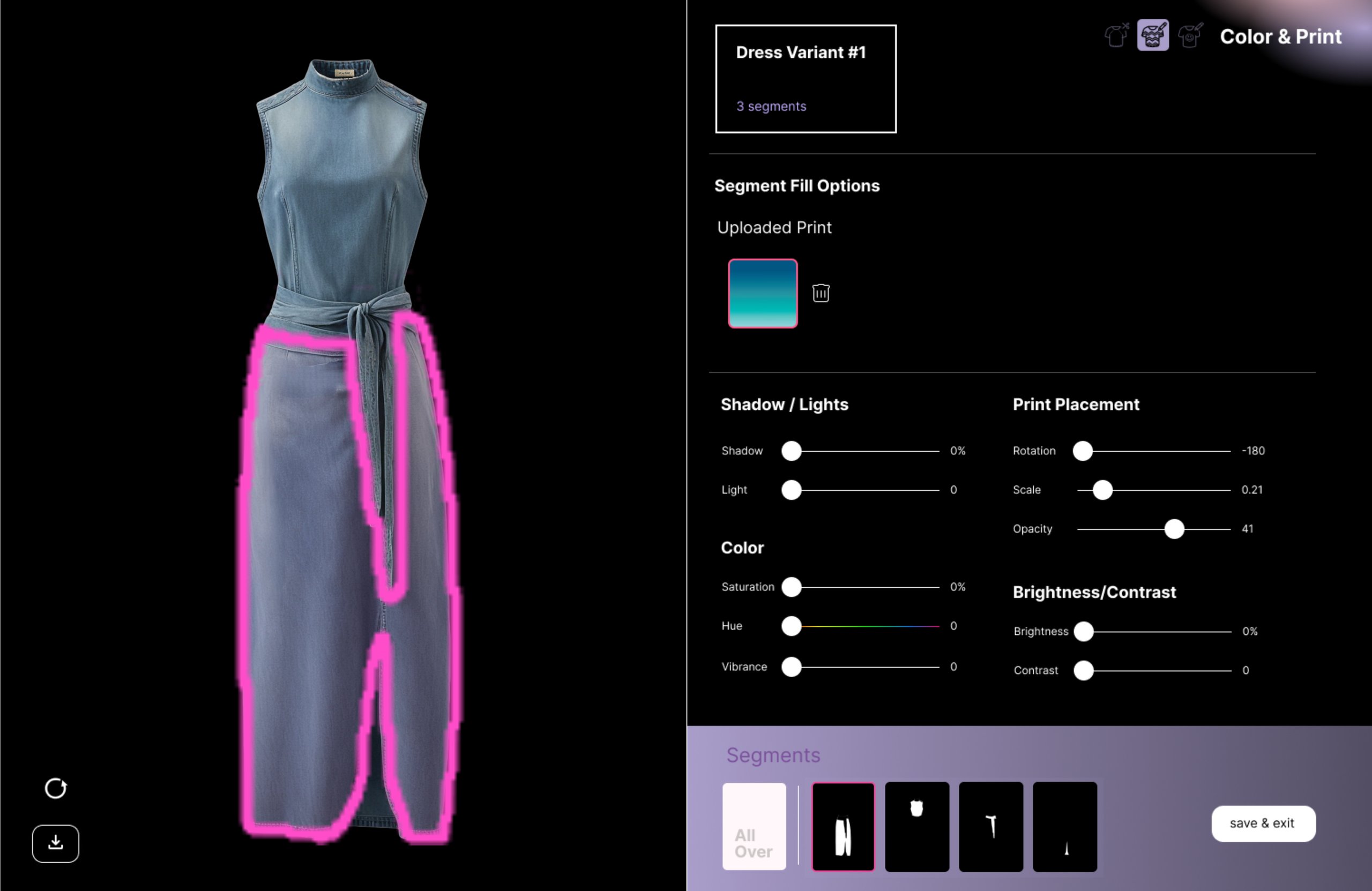Select the graphic placement shirt icon

[x=1191, y=36]
